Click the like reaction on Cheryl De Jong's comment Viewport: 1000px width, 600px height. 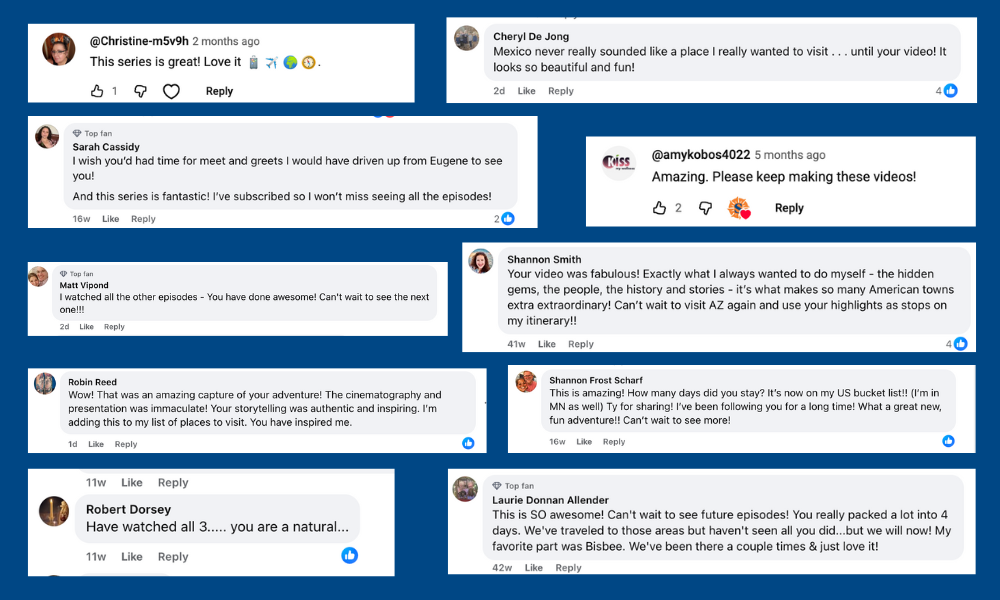[x=950, y=91]
